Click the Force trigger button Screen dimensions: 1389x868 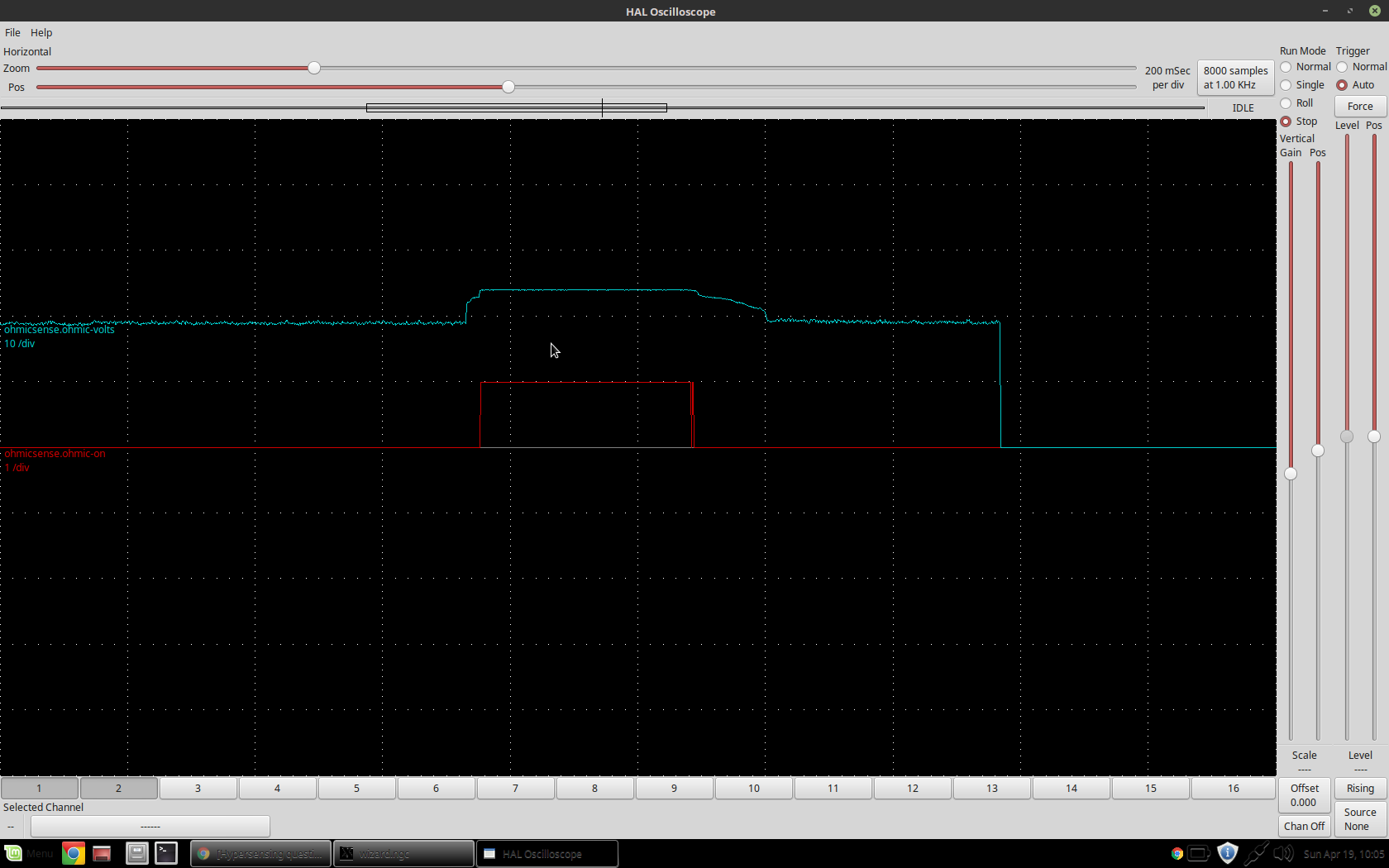tap(1360, 106)
